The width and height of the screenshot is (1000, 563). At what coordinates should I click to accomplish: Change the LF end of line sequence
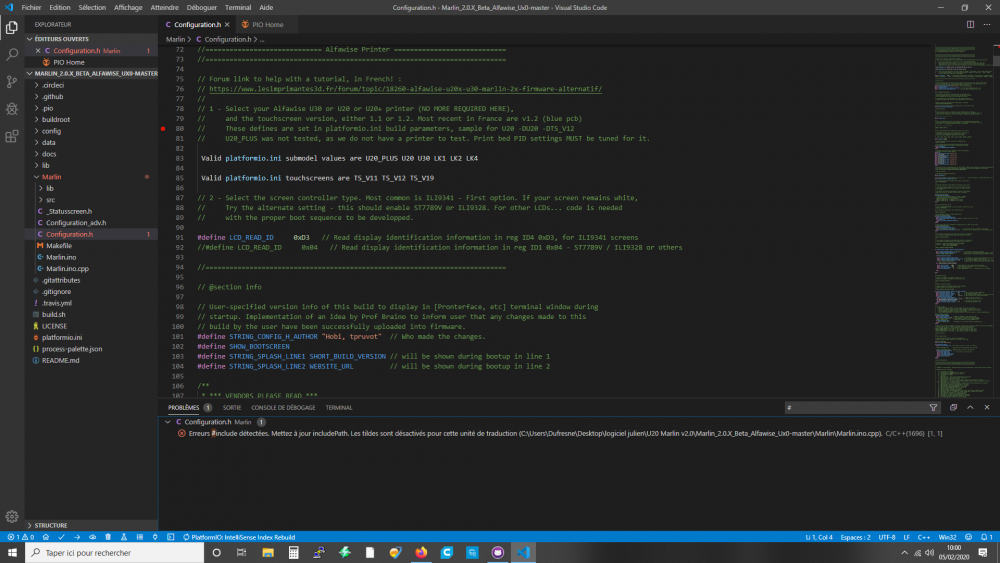pyautogui.click(x=906, y=537)
